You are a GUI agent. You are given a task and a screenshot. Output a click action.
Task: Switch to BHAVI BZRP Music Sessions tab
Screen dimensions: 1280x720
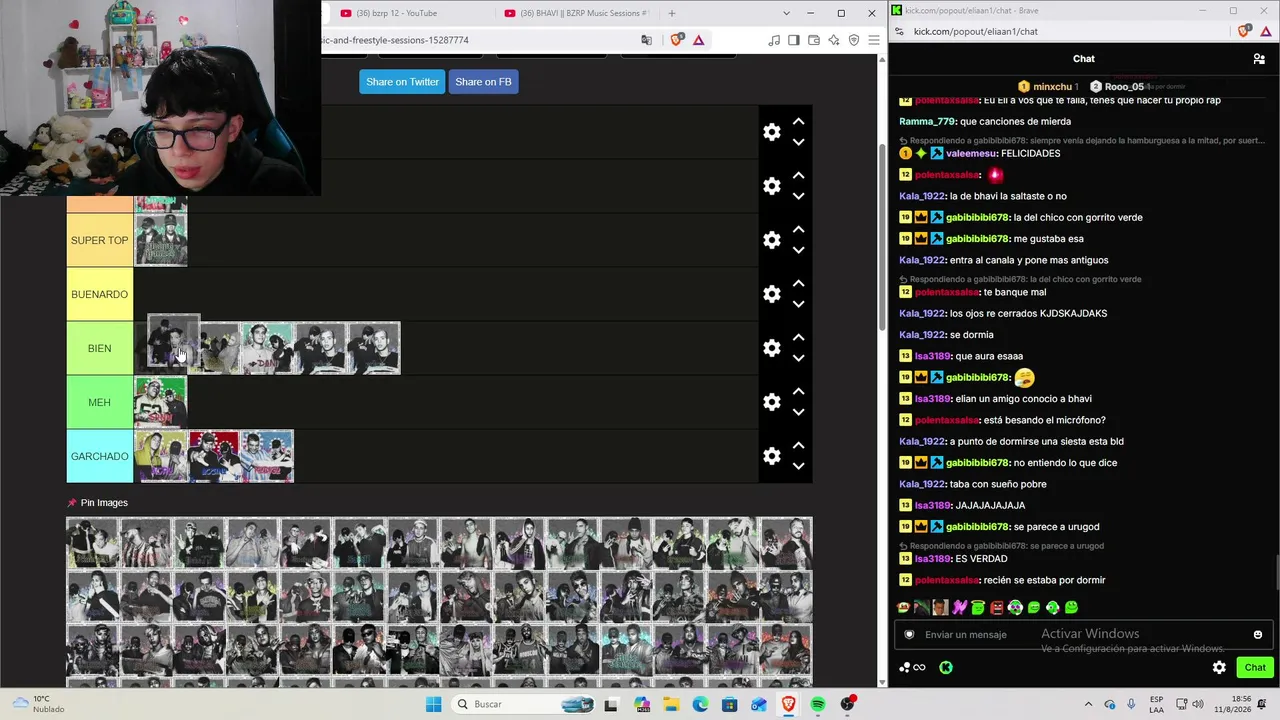pos(580,13)
